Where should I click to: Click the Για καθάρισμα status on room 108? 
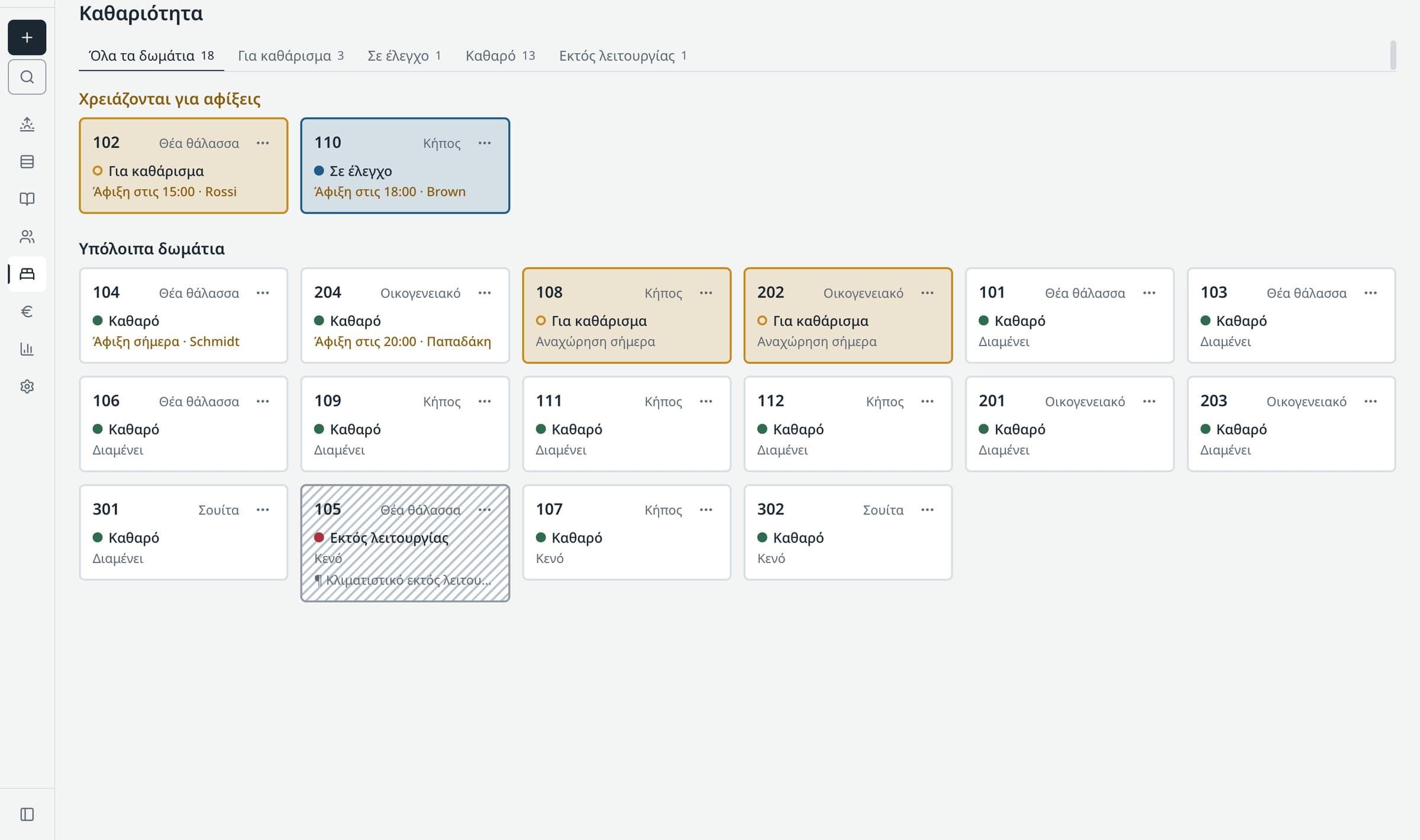click(x=592, y=321)
